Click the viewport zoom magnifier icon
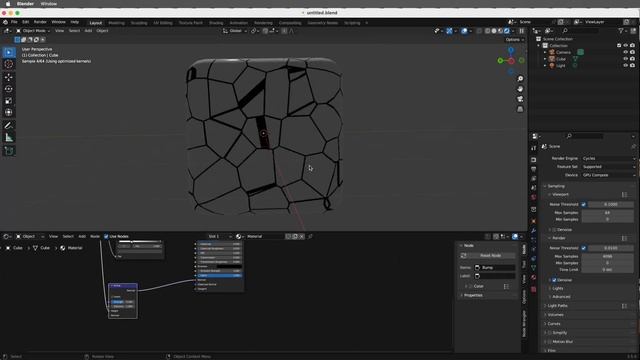 pyautogui.click(x=520, y=79)
